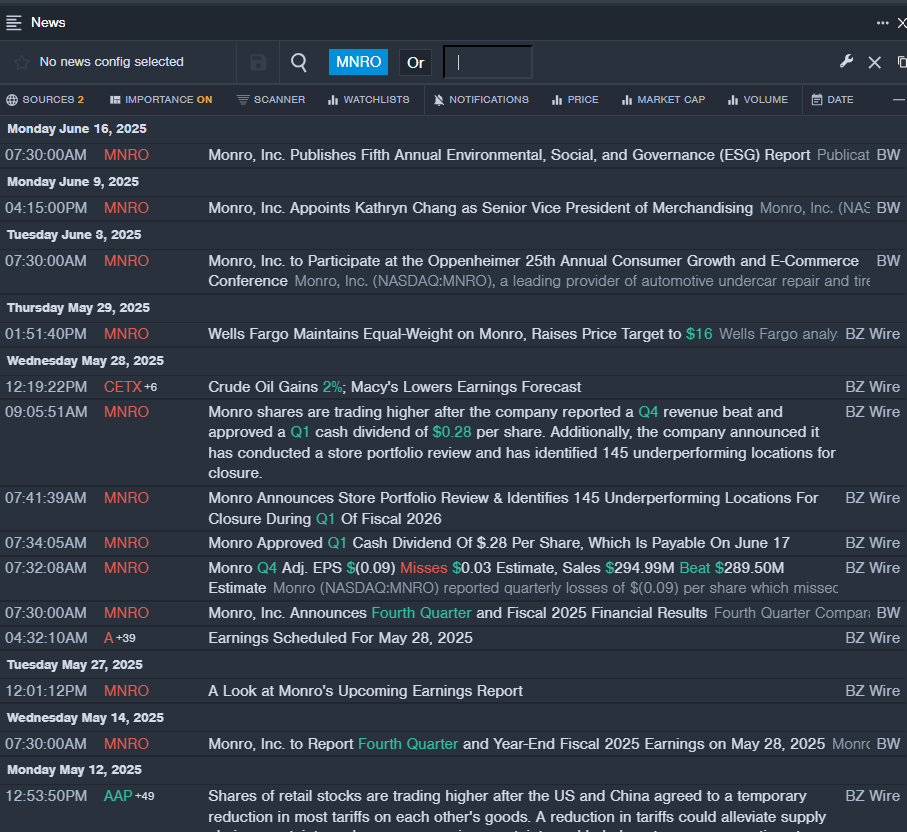Open Wells Fargo price target headline
Image resolution: width=907 pixels, height=832 pixels.
click(x=460, y=334)
